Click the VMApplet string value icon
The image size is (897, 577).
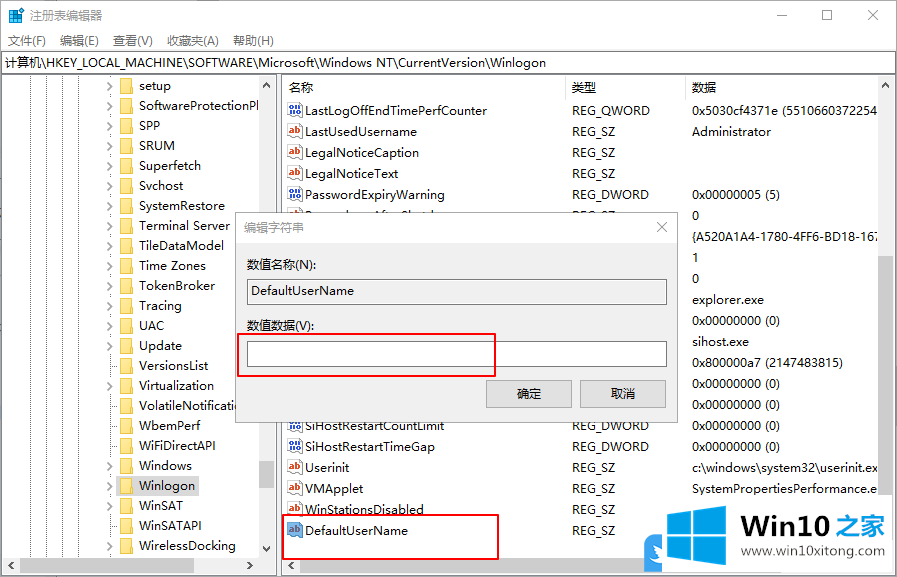click(295, 488)
